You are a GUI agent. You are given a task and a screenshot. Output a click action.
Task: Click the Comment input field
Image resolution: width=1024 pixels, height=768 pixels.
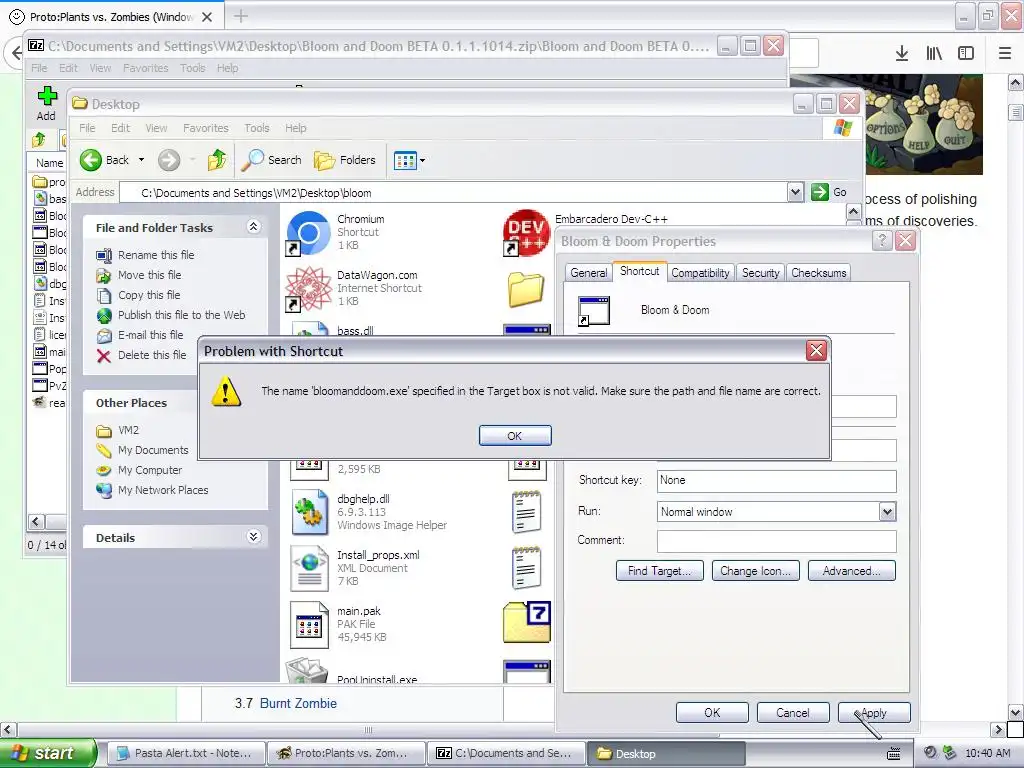776,541
